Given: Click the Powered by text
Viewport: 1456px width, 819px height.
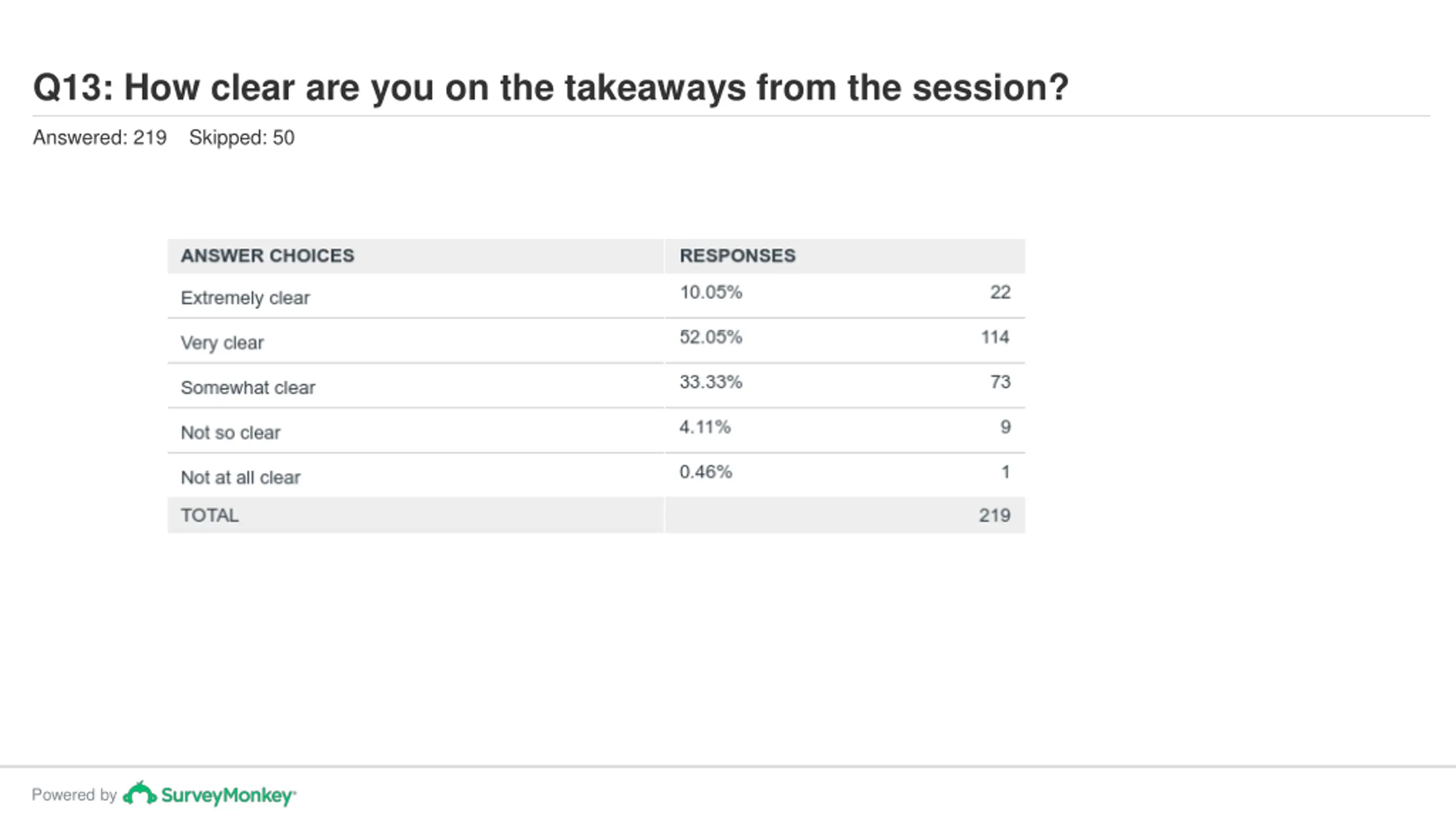Looking at the screenshot, I should click(74, 795).
